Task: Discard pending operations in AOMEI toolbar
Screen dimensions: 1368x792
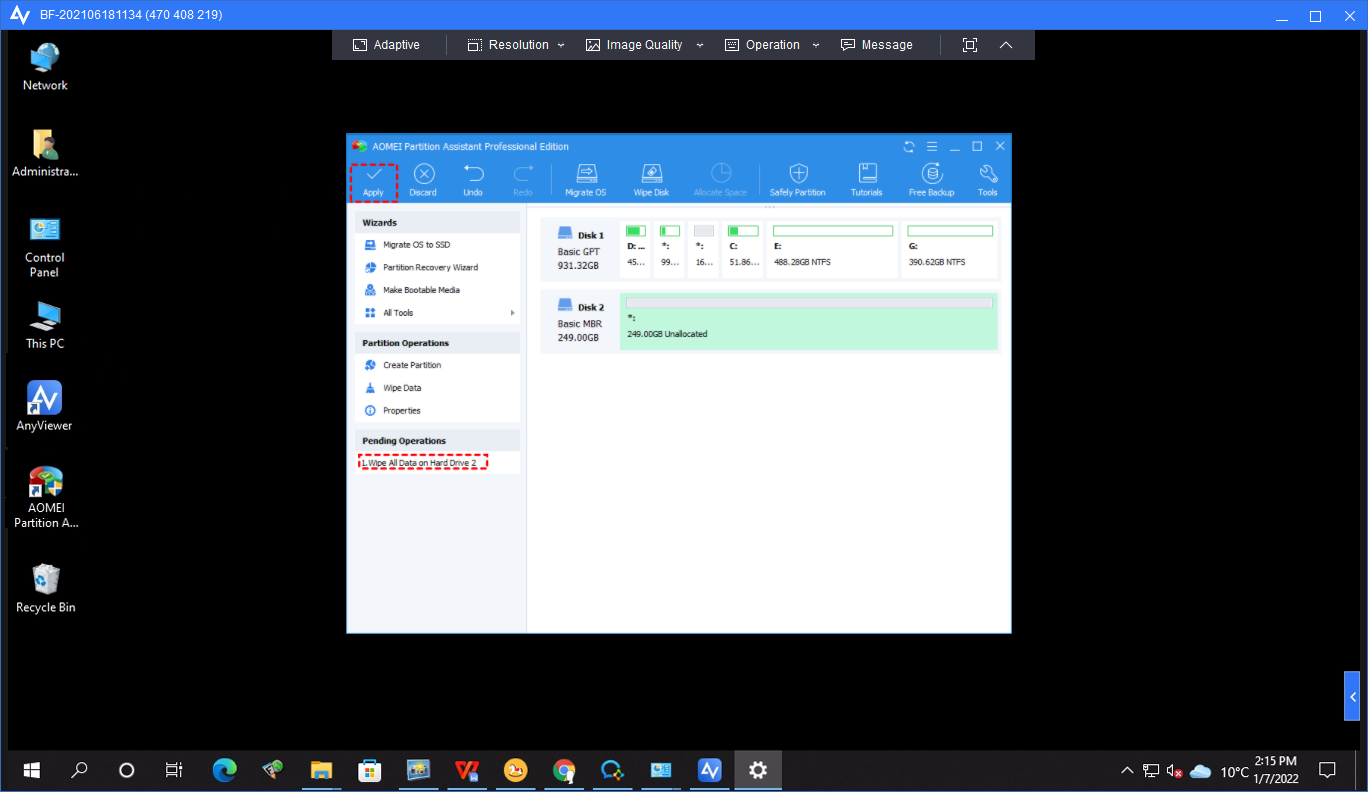Action: (423, 181)
